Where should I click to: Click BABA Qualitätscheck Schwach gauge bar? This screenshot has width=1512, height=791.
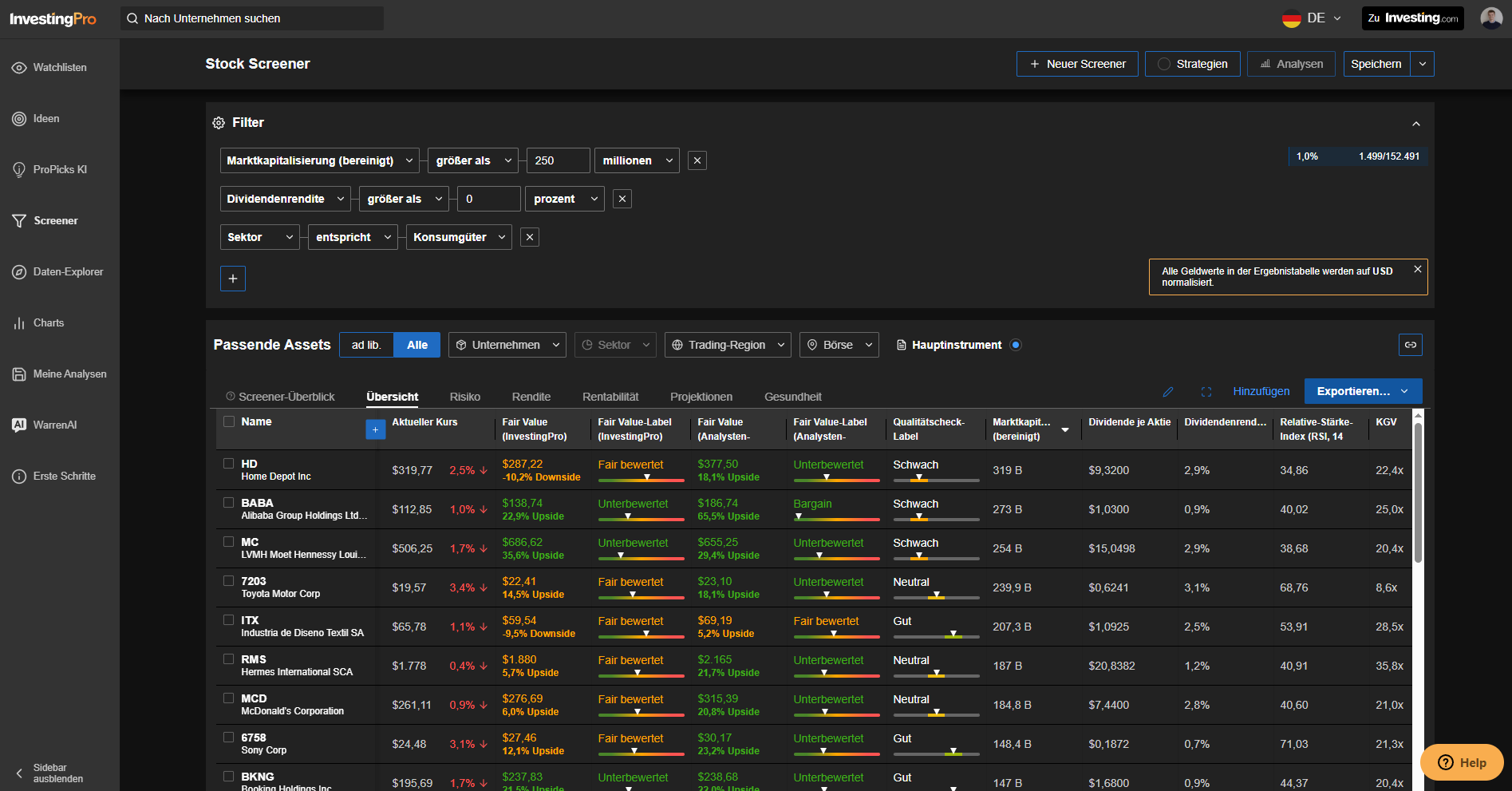point(936,519)
